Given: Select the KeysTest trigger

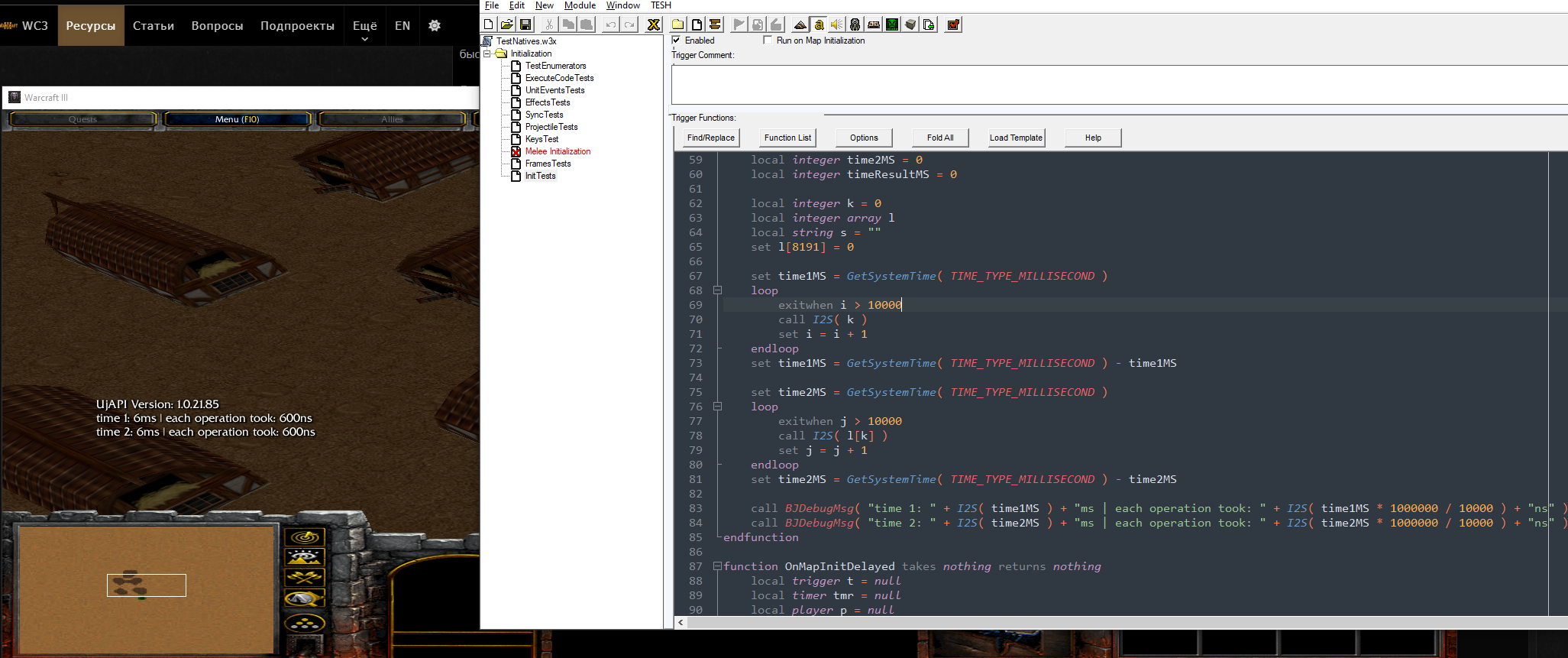Looking at the screenshot, I should pos(542,139).
